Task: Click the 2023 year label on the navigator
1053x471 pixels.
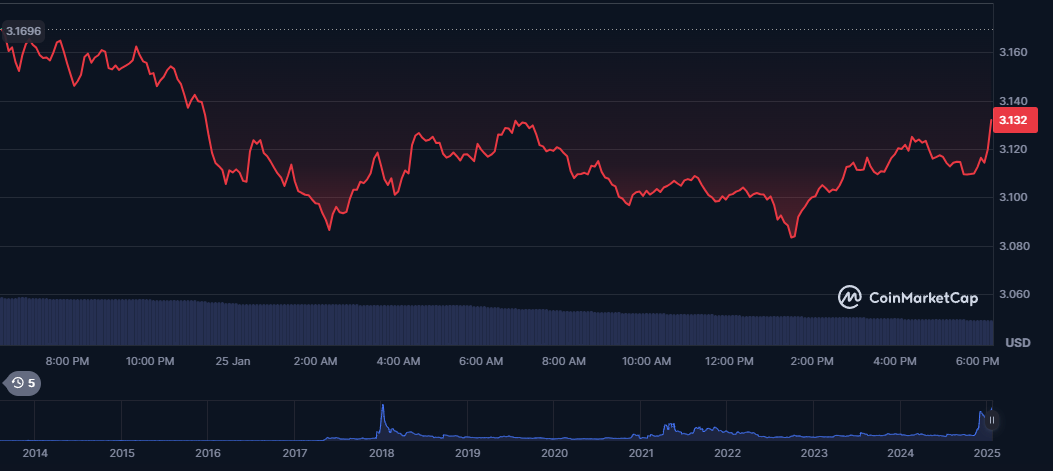Action: (814, 453)
